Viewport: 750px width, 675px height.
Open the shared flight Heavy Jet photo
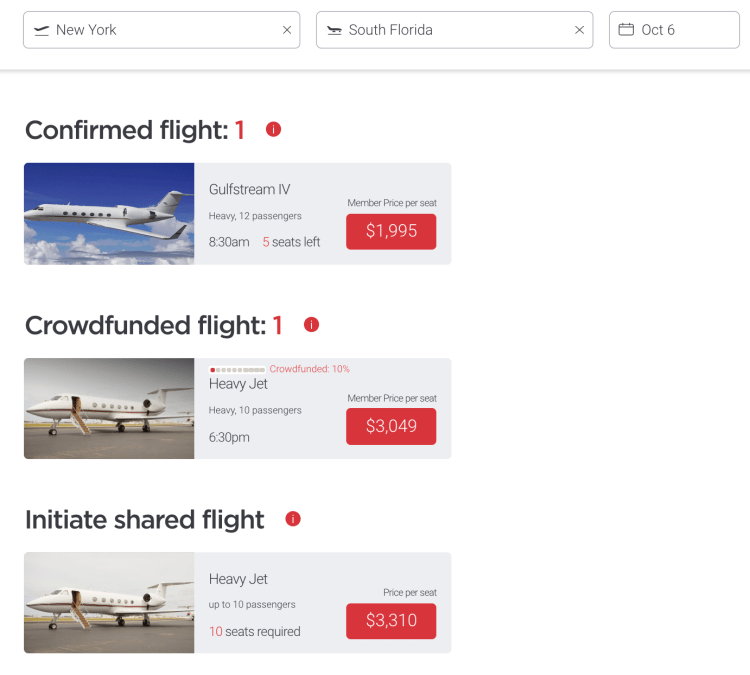pos(109,603)
